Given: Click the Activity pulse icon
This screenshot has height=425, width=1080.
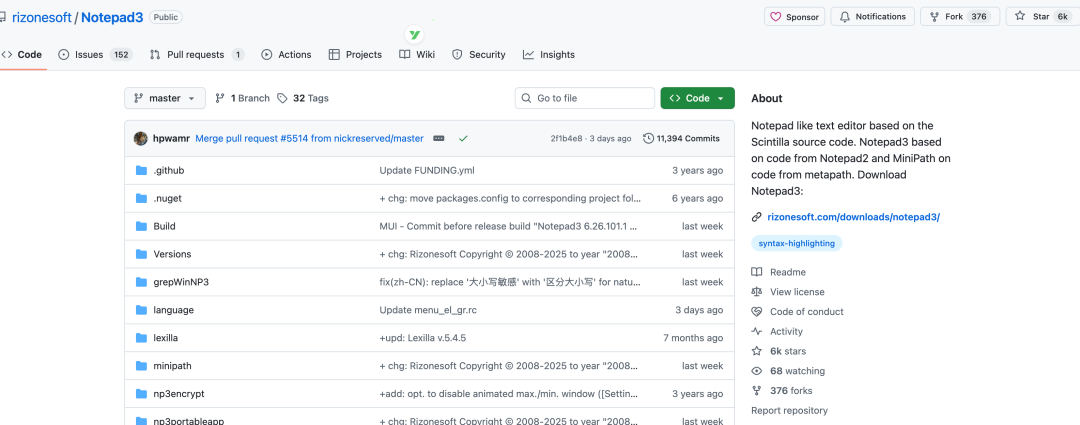Looking at the screenshot, I should (x=757, y=332).
